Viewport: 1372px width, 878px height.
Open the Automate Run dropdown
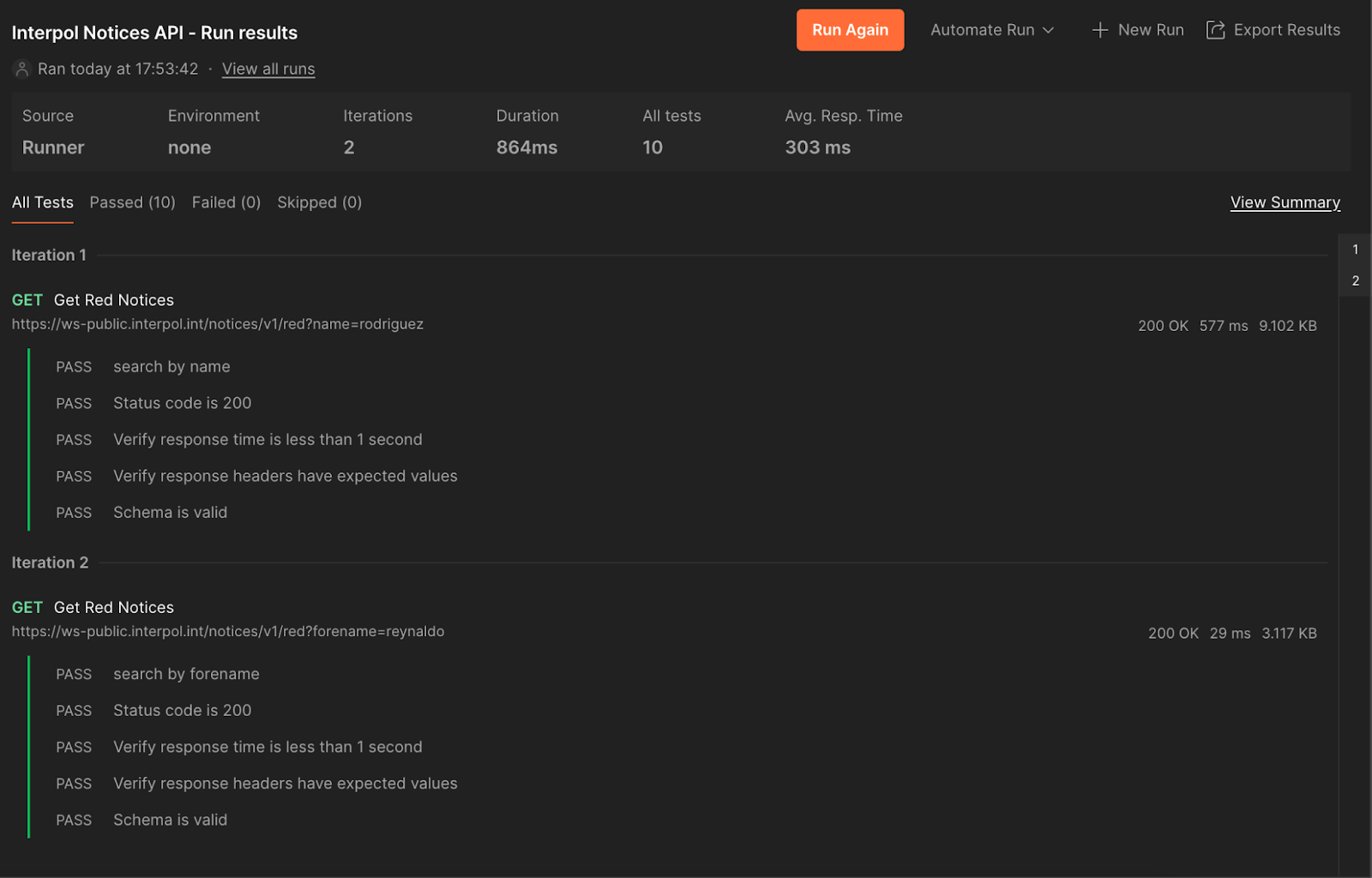tap(990, 29)
